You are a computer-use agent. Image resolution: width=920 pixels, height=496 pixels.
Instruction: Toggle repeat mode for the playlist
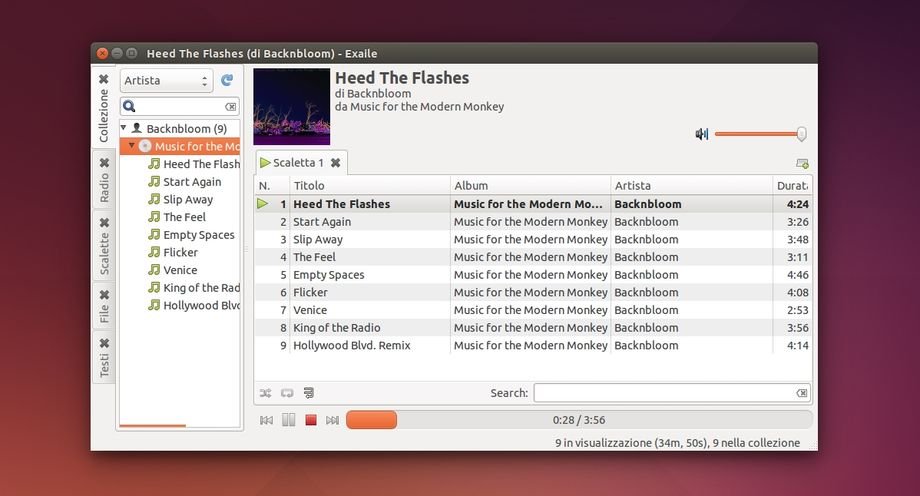pos(287,393)
